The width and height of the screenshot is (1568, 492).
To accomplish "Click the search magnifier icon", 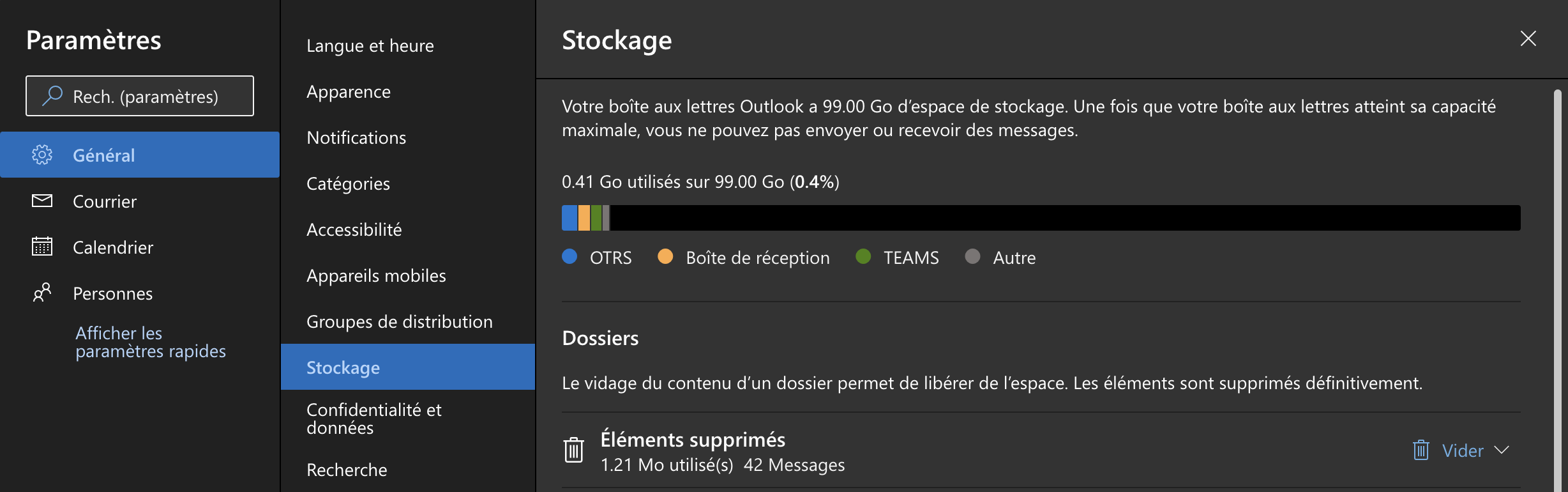I will pyautogui.click(x=52, y=96).
